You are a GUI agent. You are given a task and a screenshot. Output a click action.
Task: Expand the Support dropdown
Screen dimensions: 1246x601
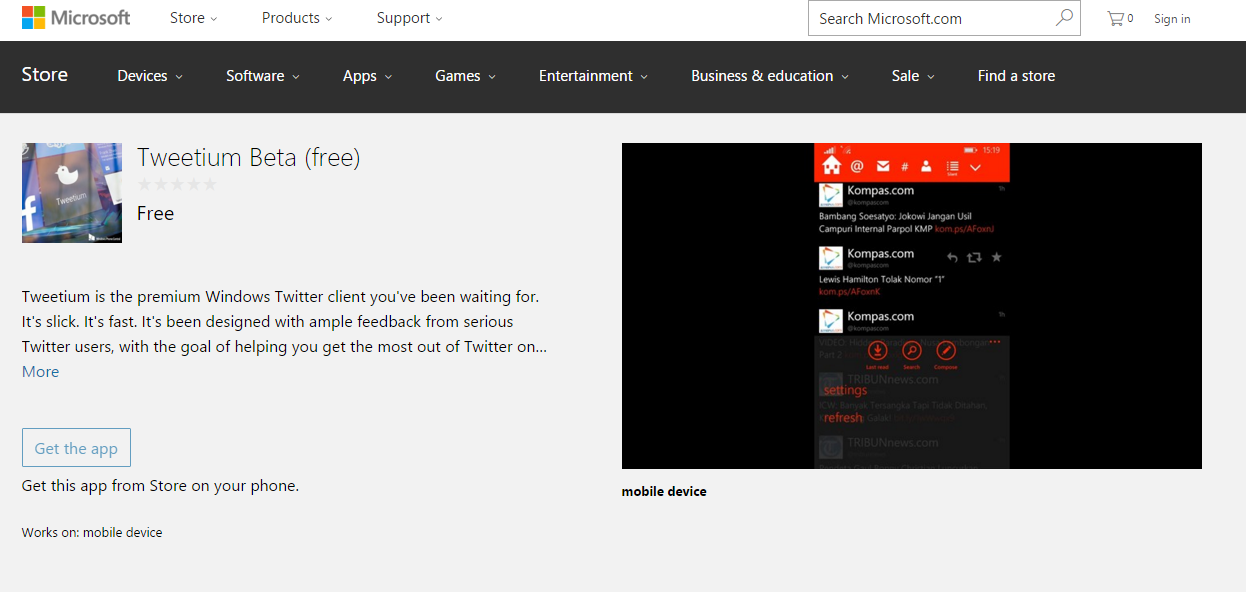[409, 18]
